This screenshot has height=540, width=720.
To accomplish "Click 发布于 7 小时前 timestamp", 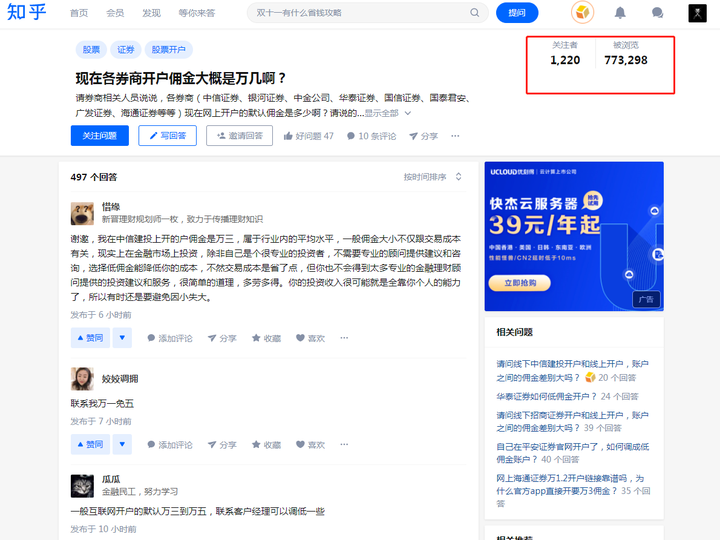I will point(101,421).
